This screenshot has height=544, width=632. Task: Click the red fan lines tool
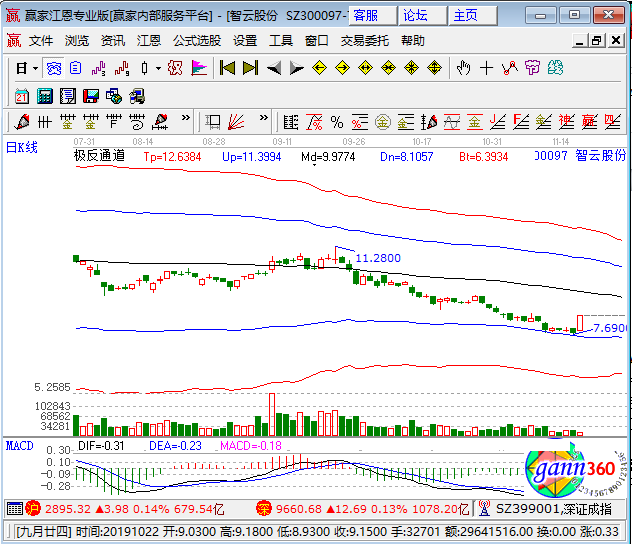tap(236, 122)
